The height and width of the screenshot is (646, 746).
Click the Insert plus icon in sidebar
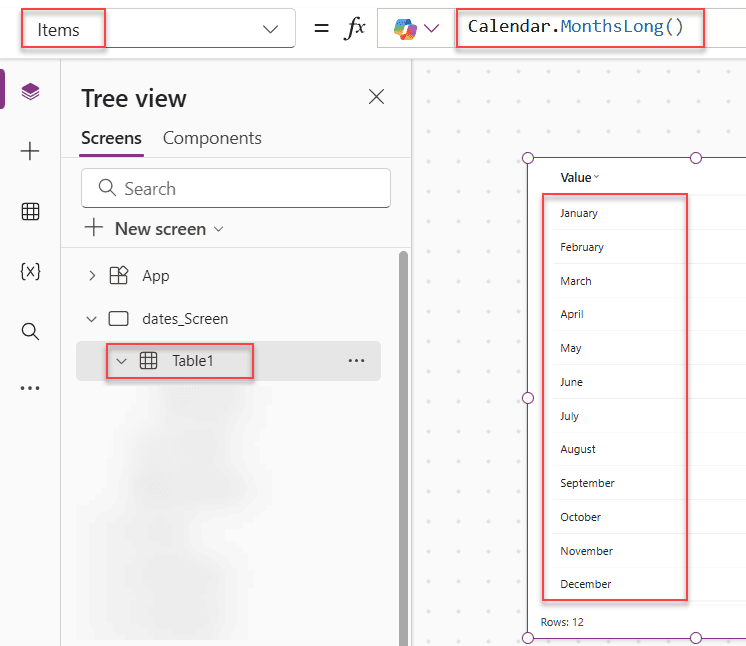(30, 151)
